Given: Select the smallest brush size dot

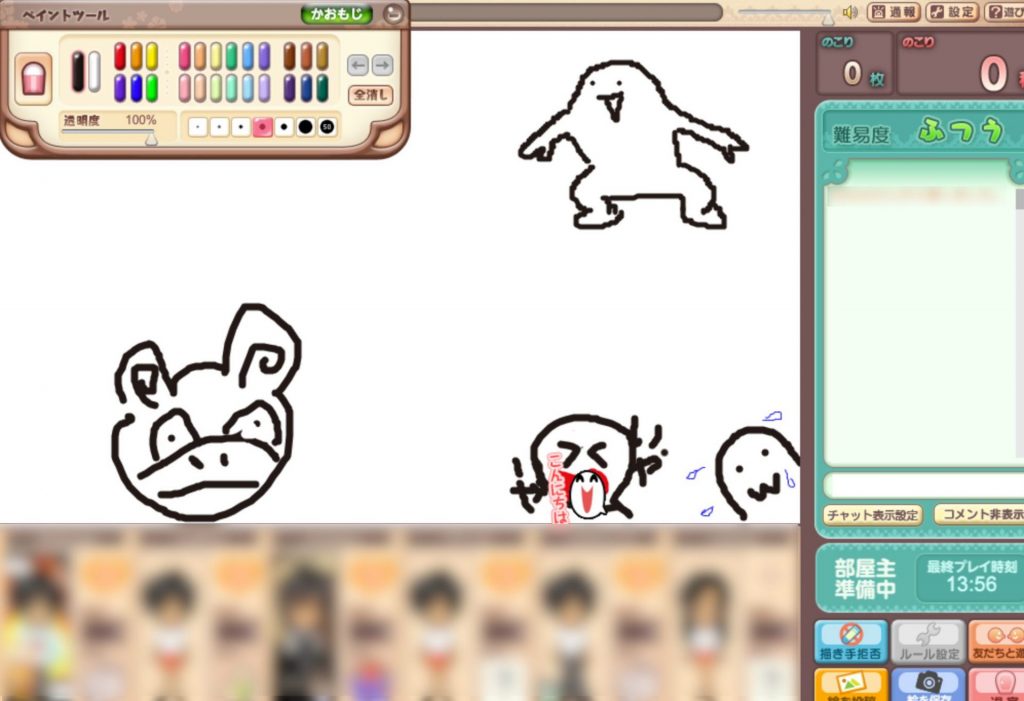Looking at the screenshot, I should click(x=198, y=127).
